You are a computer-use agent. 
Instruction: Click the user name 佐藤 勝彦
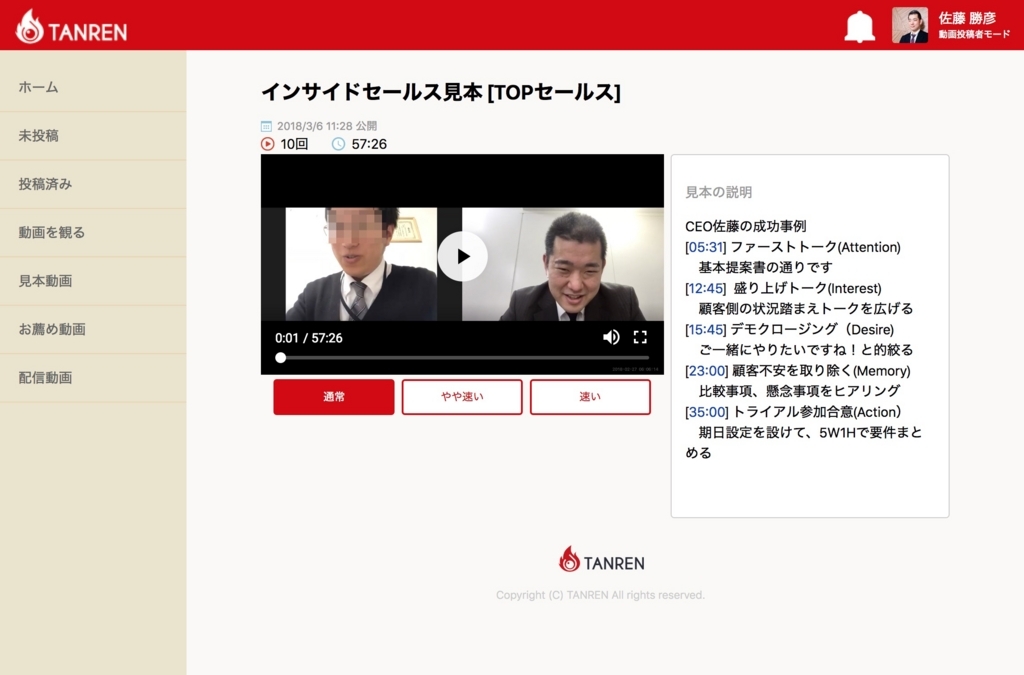click(967, 18)
